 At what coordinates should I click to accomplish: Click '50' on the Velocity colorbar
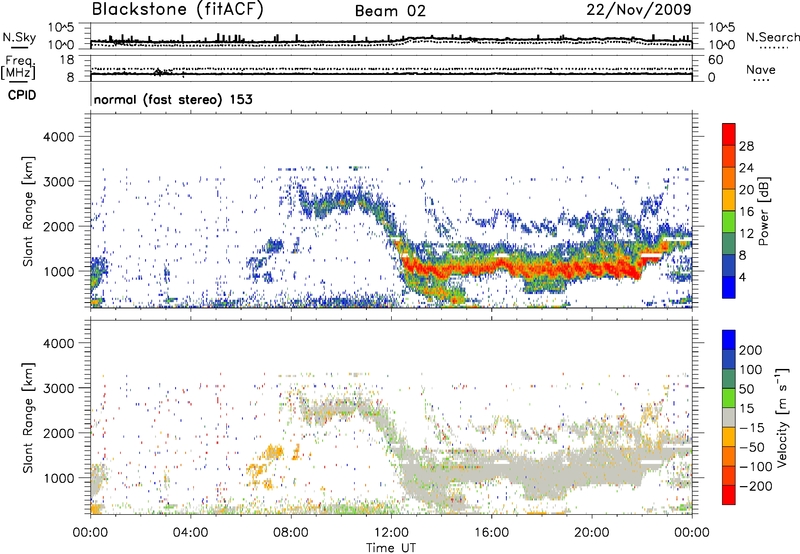click(746, 389)
